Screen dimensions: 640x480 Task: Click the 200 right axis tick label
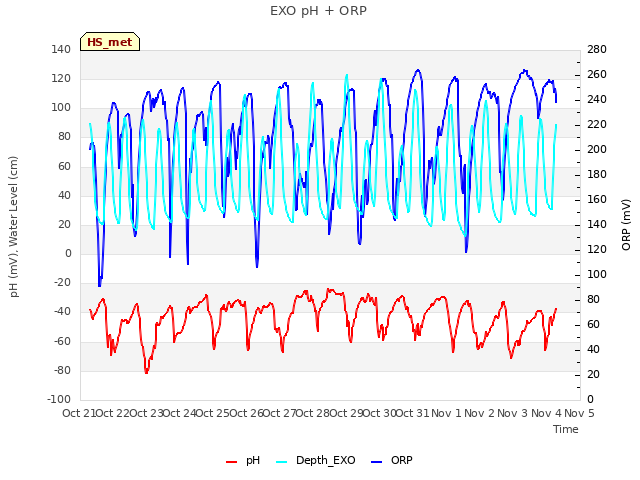tap(597, 149)
